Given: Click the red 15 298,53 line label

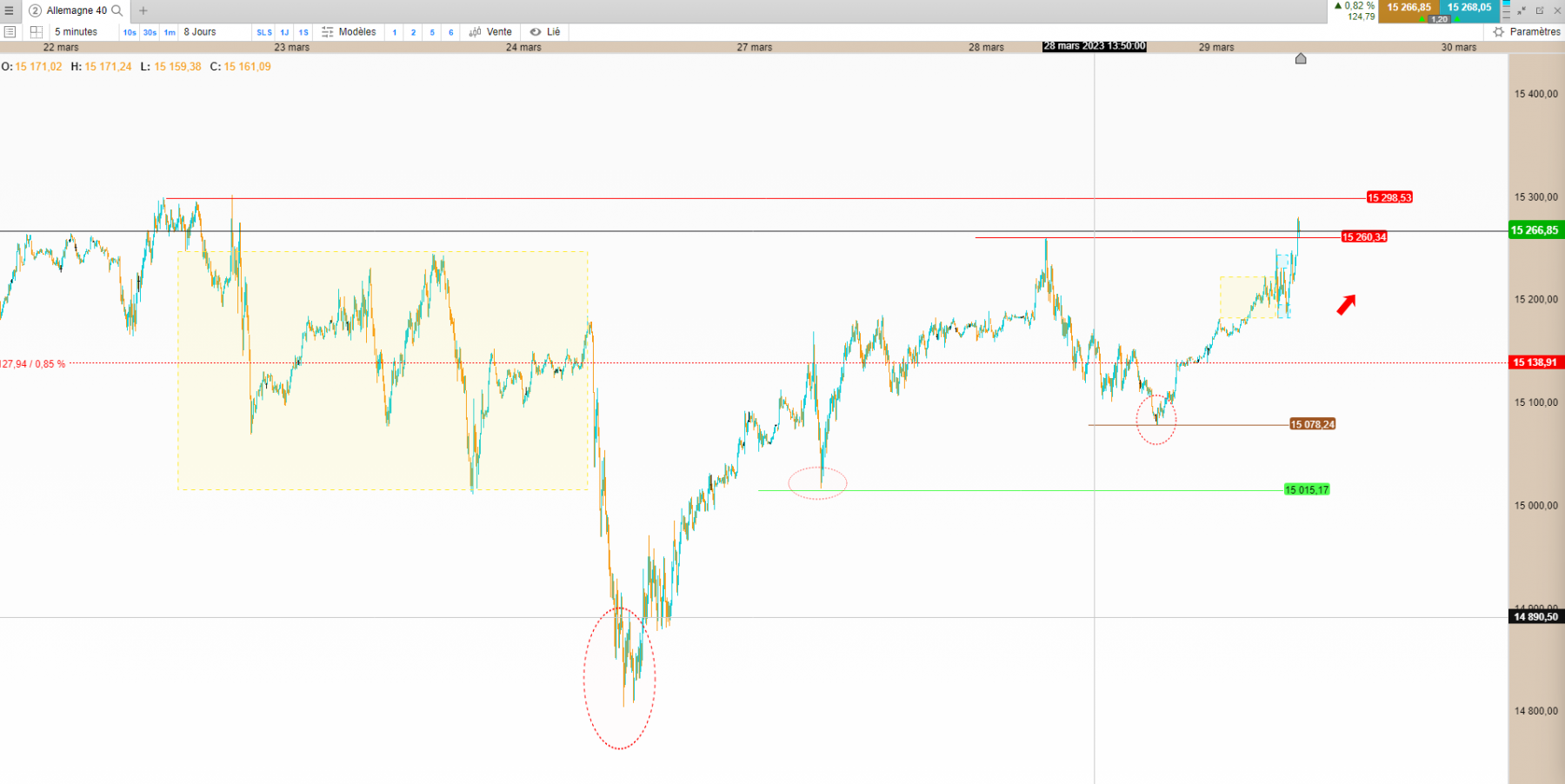Looking at the screenshot, I should (1389, 197).
